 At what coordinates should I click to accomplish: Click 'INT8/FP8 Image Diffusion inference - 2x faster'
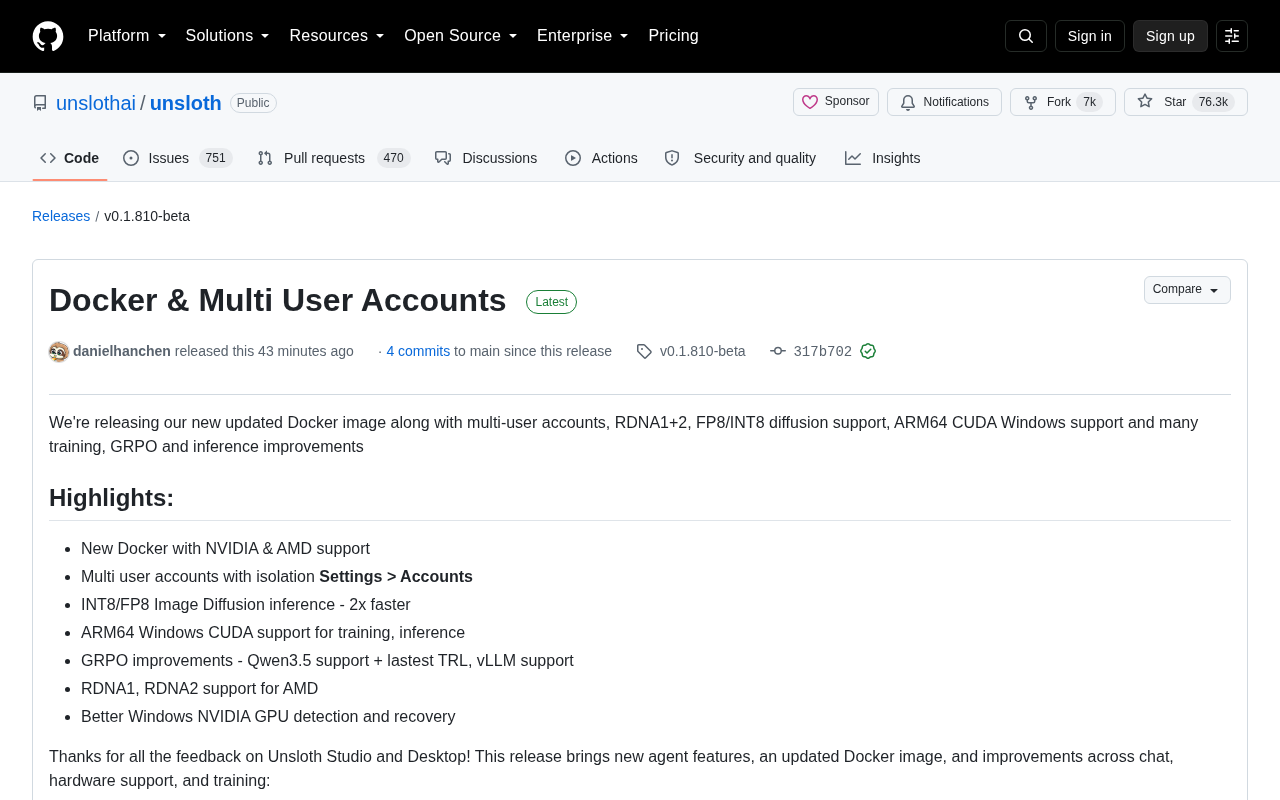click(x=246, y=605)
